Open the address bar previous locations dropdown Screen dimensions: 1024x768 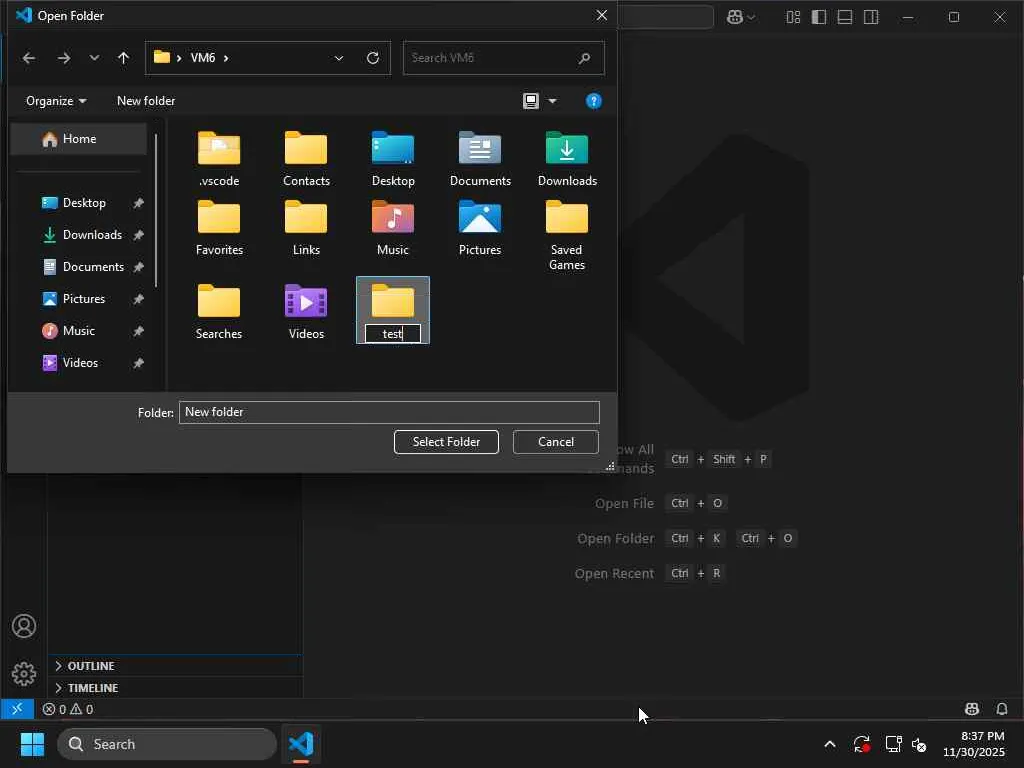tap(339, 58)
